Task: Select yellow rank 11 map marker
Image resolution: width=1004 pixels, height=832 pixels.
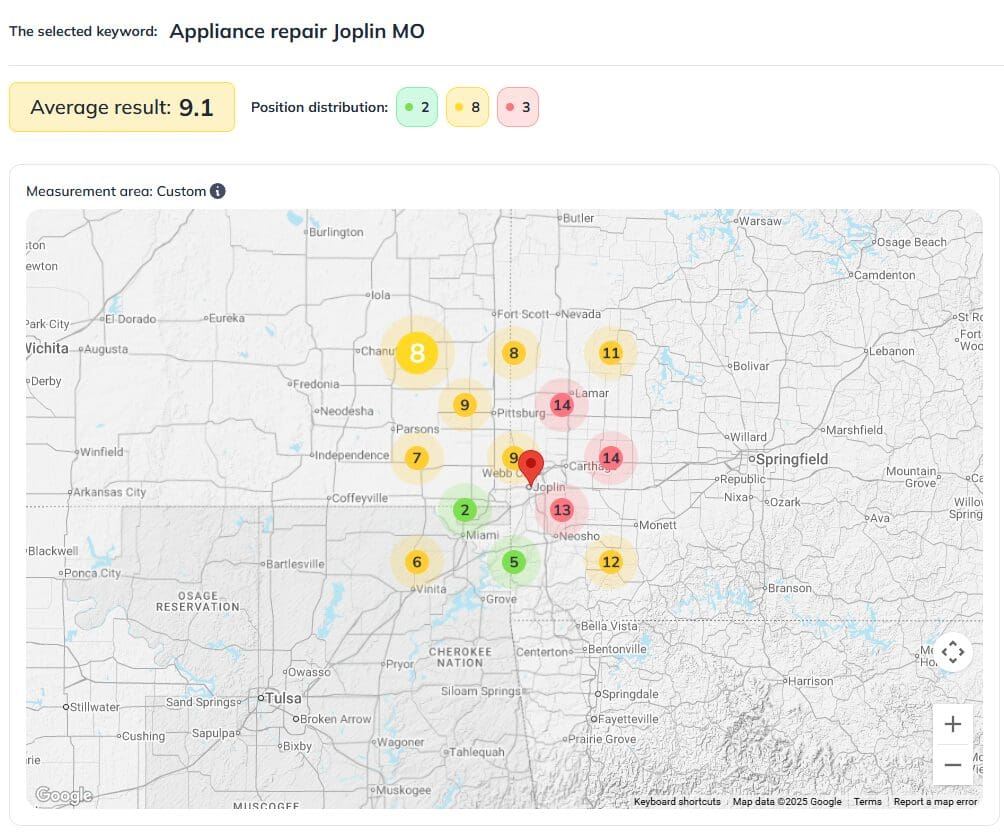Action: [611, 353]
